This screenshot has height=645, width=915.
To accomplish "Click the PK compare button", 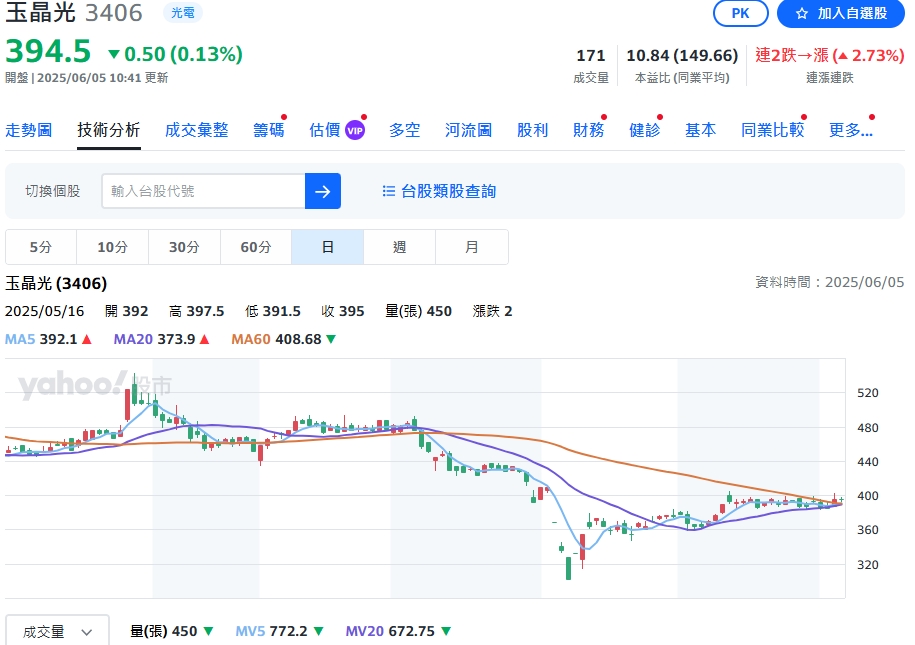I will [741, 13].
